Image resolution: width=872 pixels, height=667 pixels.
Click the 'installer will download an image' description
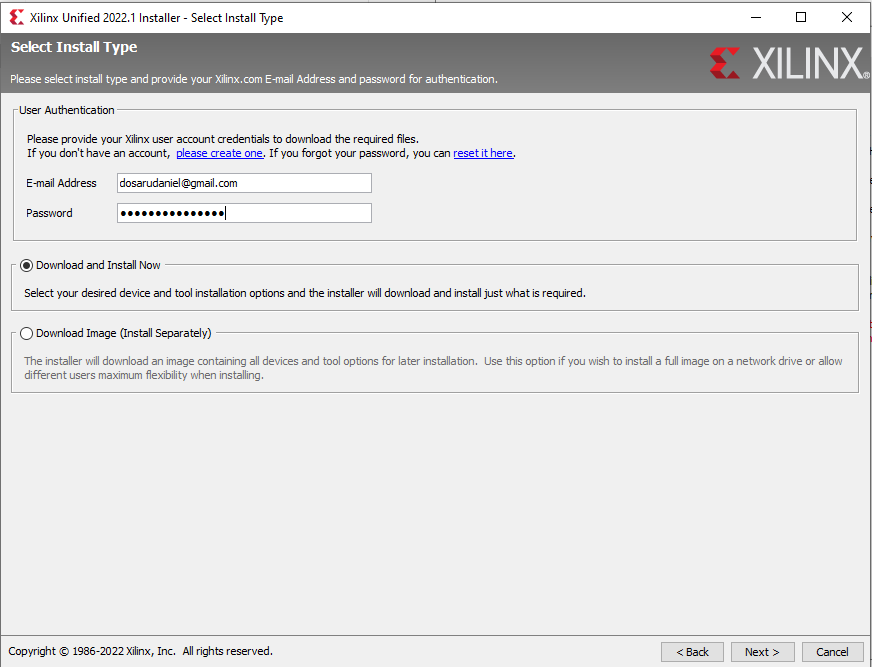433,368
